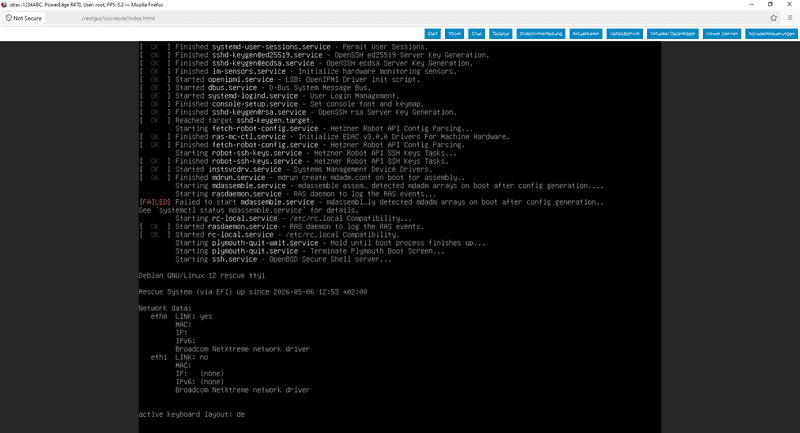Screen dimensions: 800x433
Task: Click the 'Starting ssh.service' line
Action: pos(283,259)
